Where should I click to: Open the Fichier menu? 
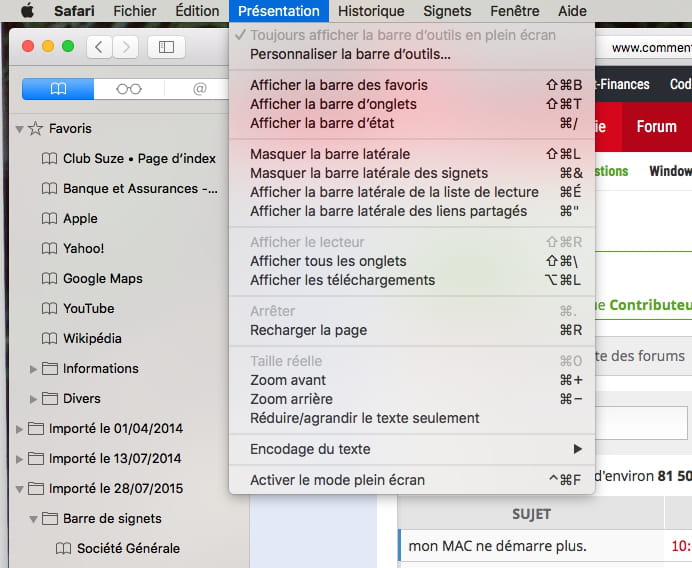point(135,11)
